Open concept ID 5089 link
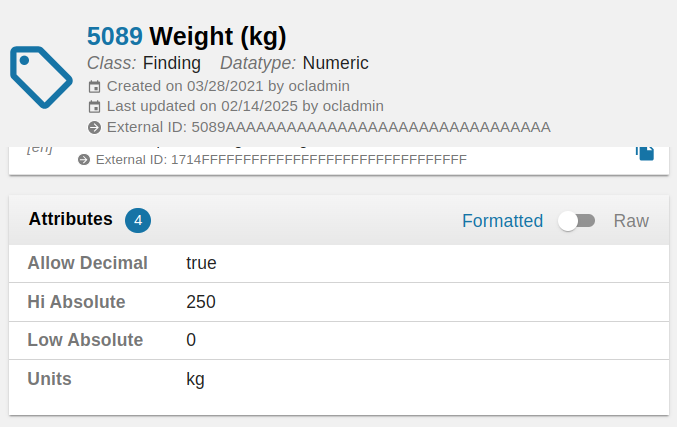Image resolution: width=677 pixels, height=427 pixels. coord(115,37)
